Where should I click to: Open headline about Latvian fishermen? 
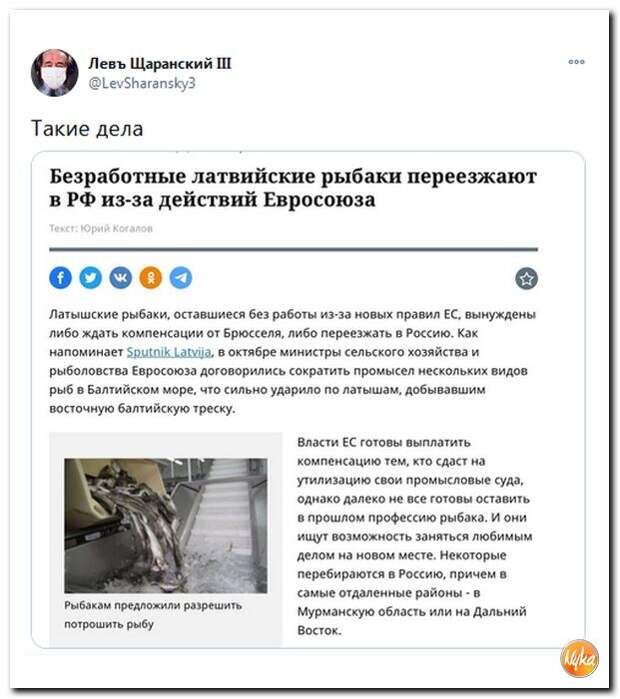(293, 188)
